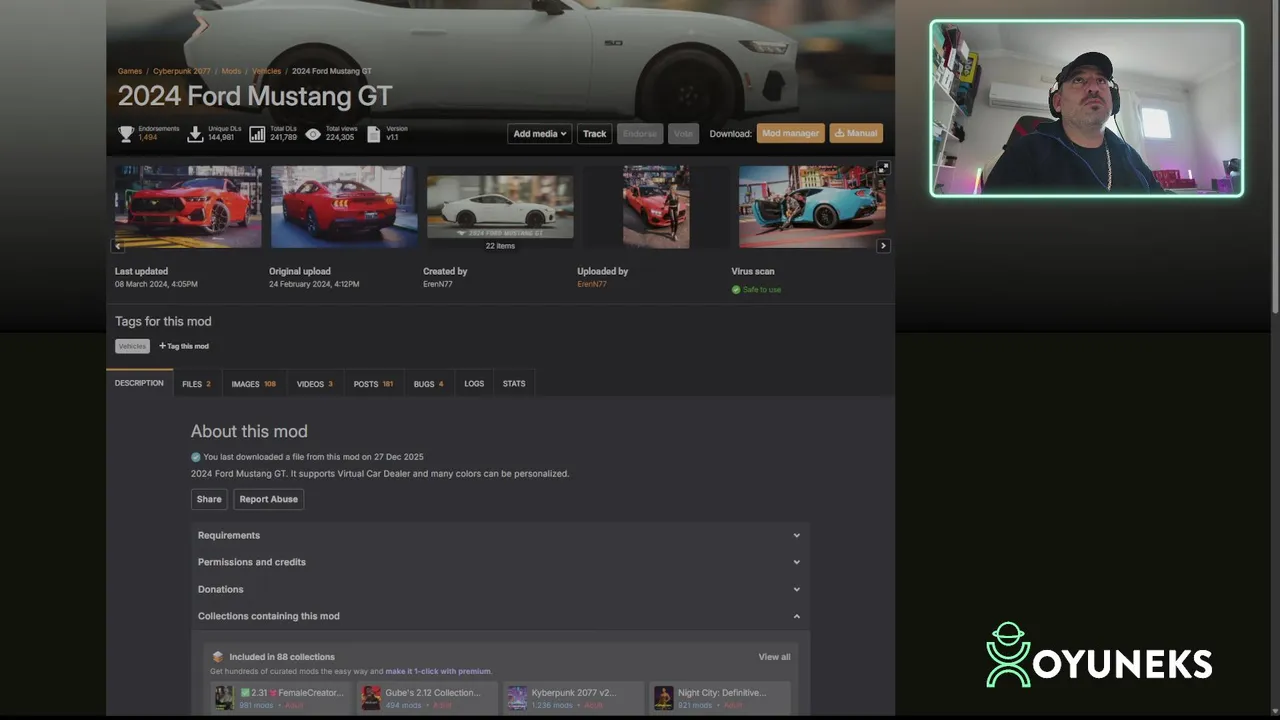
Task: Download with Mod manager button
Action: pyautogui.click(x=791, y=133)
